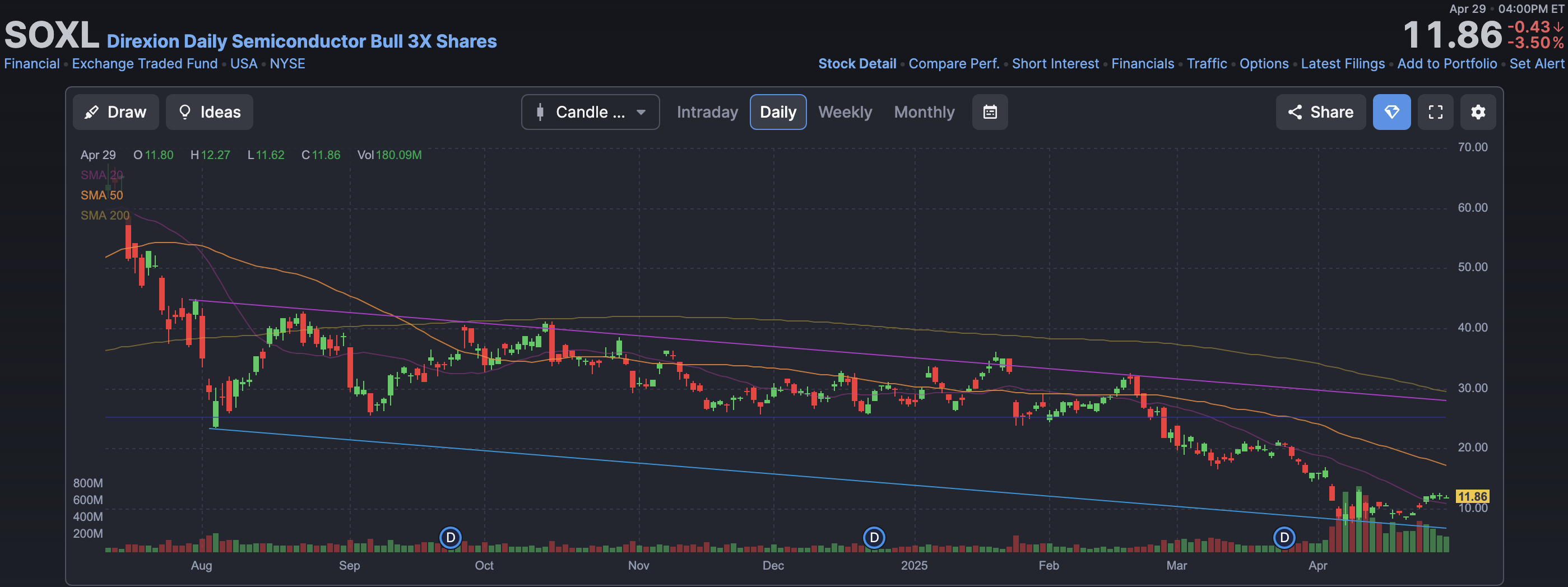Click the SMA 50 indicator label
The image size is (1568, 587).
click(101, 195)
